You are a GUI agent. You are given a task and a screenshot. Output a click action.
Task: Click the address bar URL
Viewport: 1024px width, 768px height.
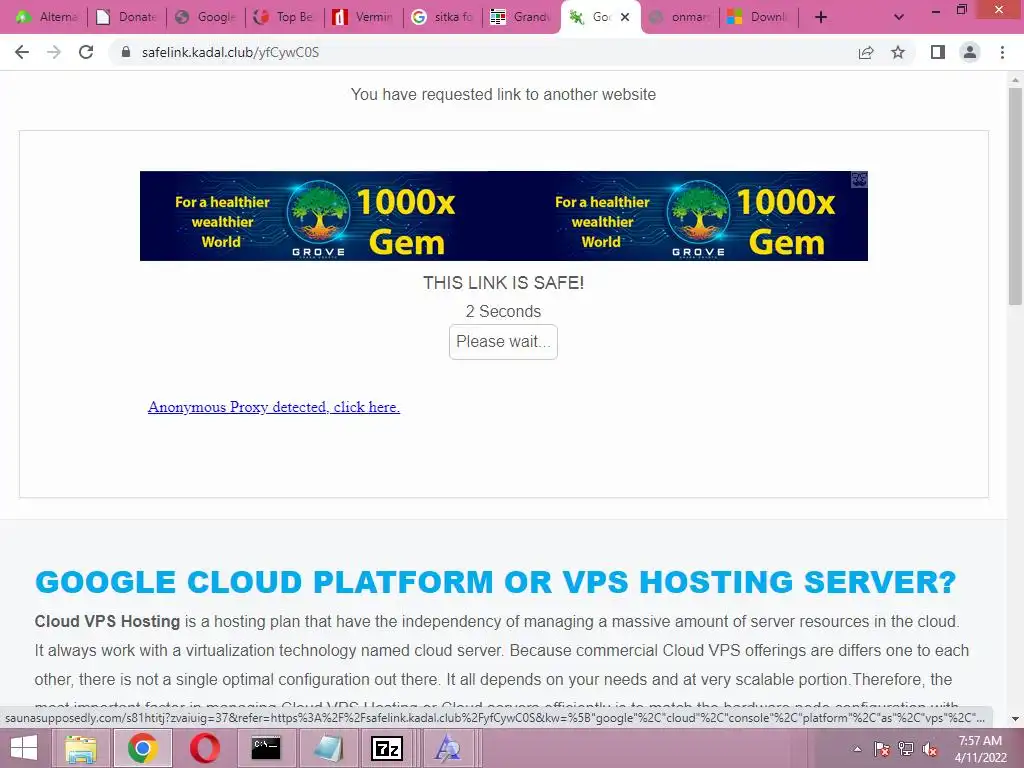(231, 52)
